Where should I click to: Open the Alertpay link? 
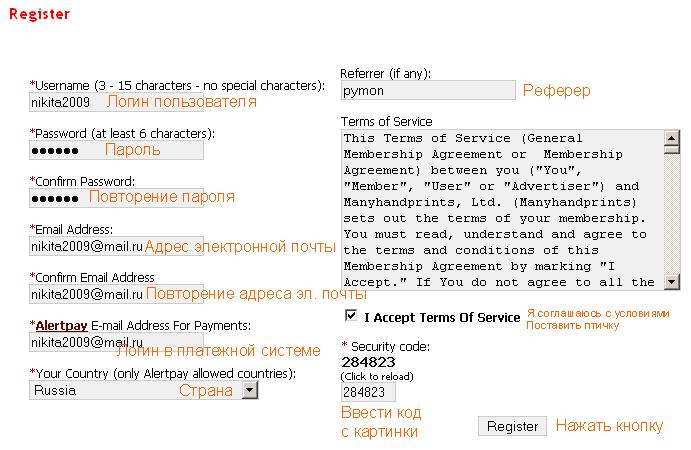tap(61, 326)
